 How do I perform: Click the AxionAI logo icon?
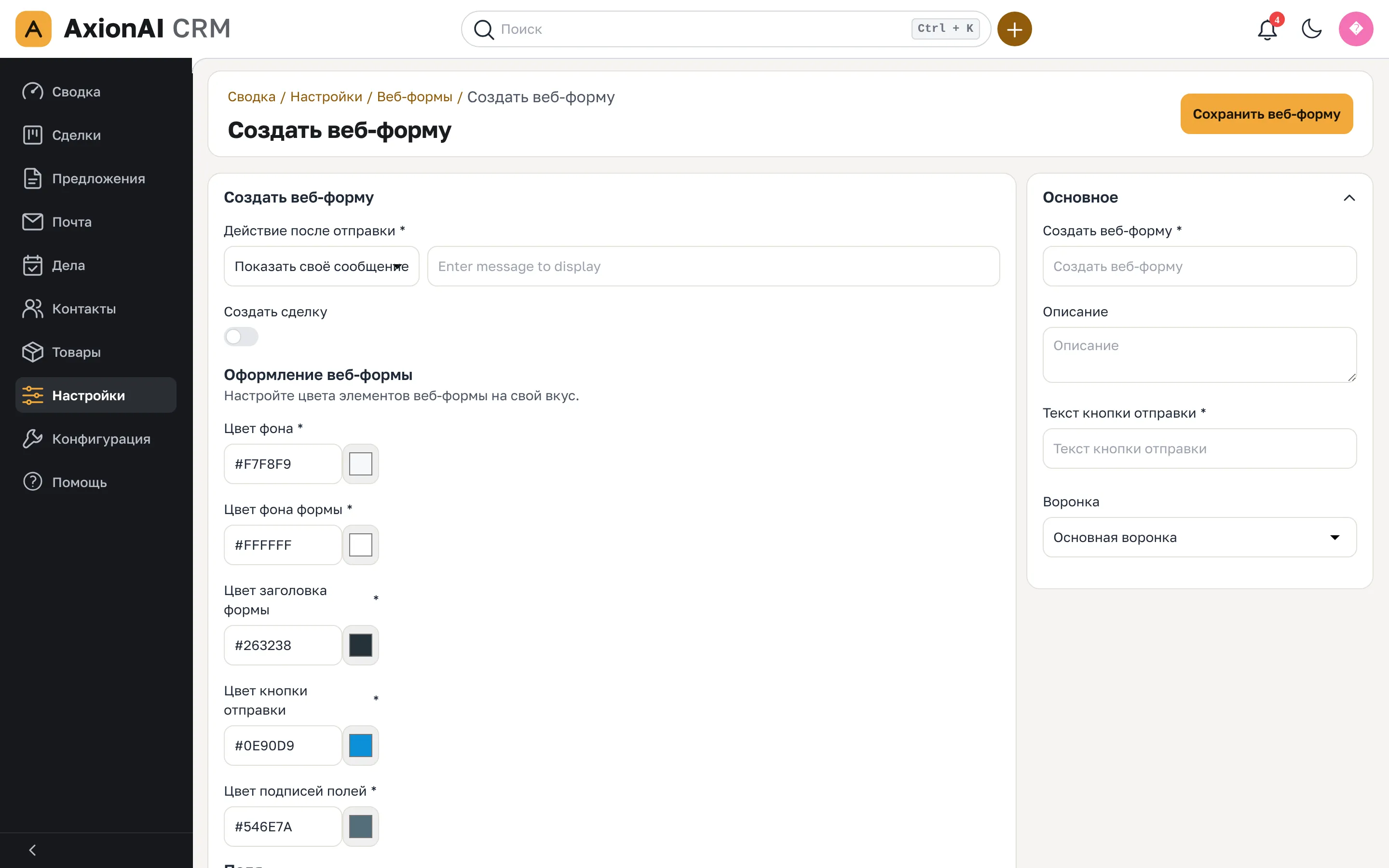pos(33,29)
